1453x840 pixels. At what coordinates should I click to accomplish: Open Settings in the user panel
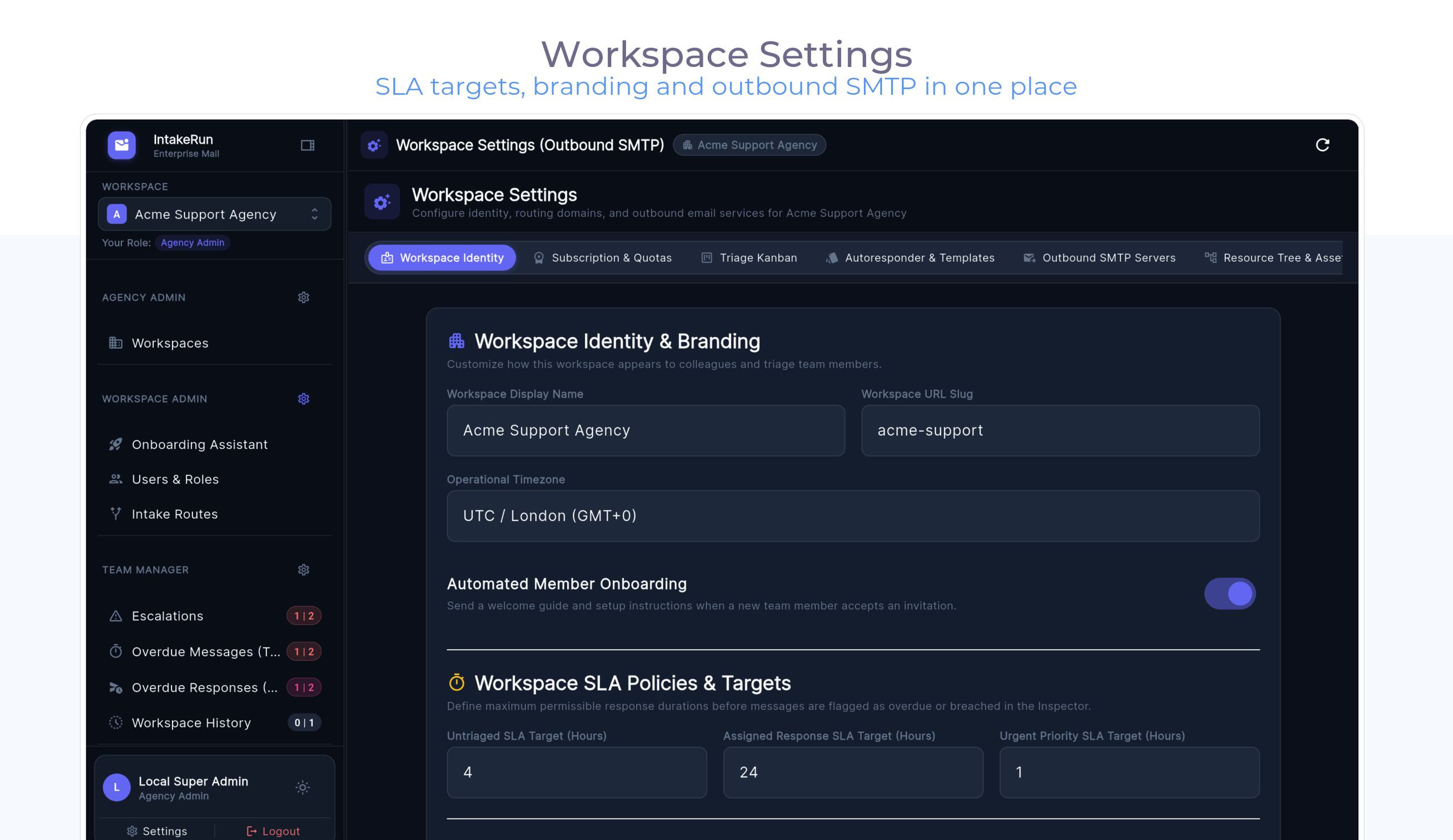pos(157,831)
